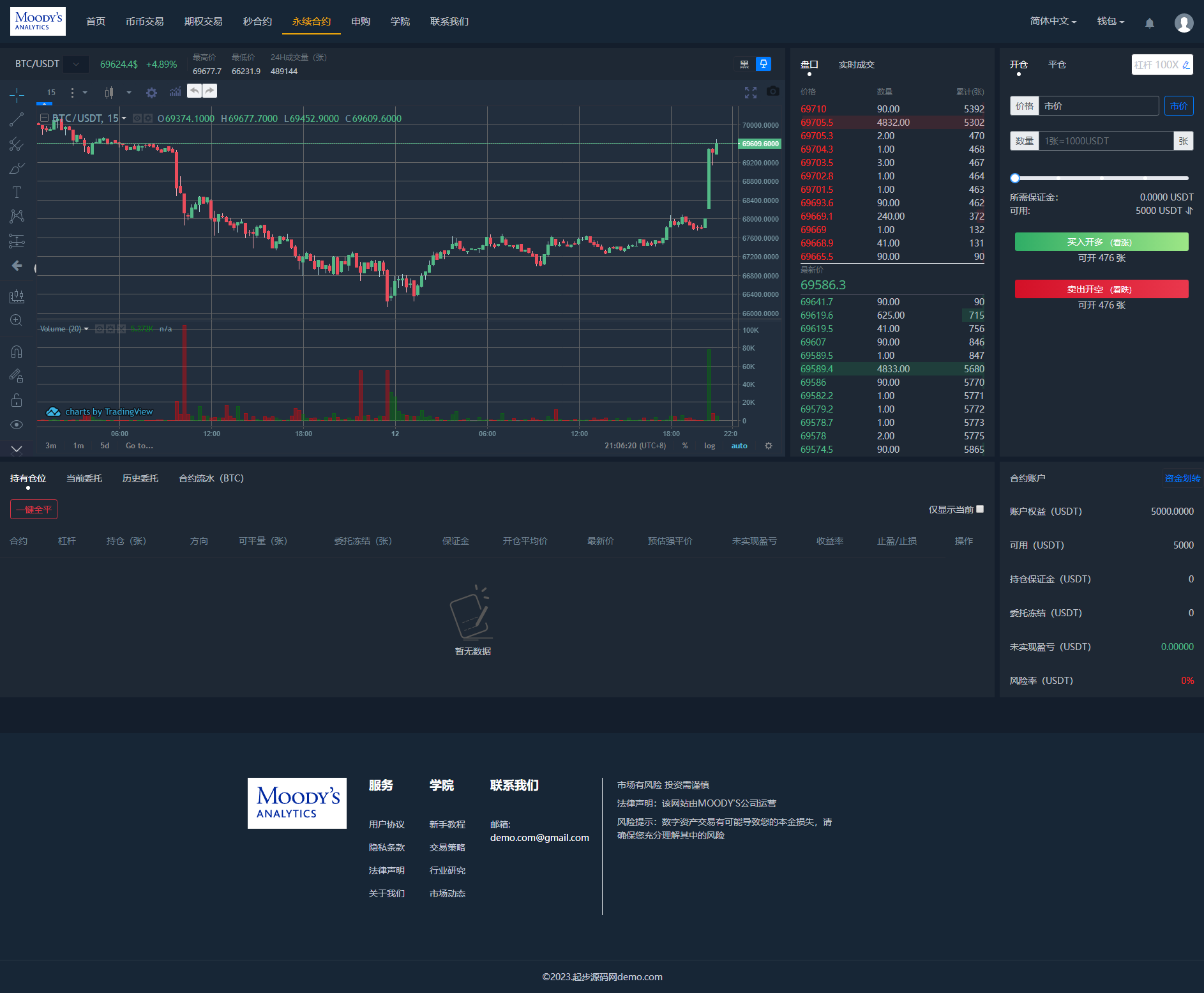The image size is (1204, 993).
Task: Click the chart undo arrow
Action: pos(194,91)
